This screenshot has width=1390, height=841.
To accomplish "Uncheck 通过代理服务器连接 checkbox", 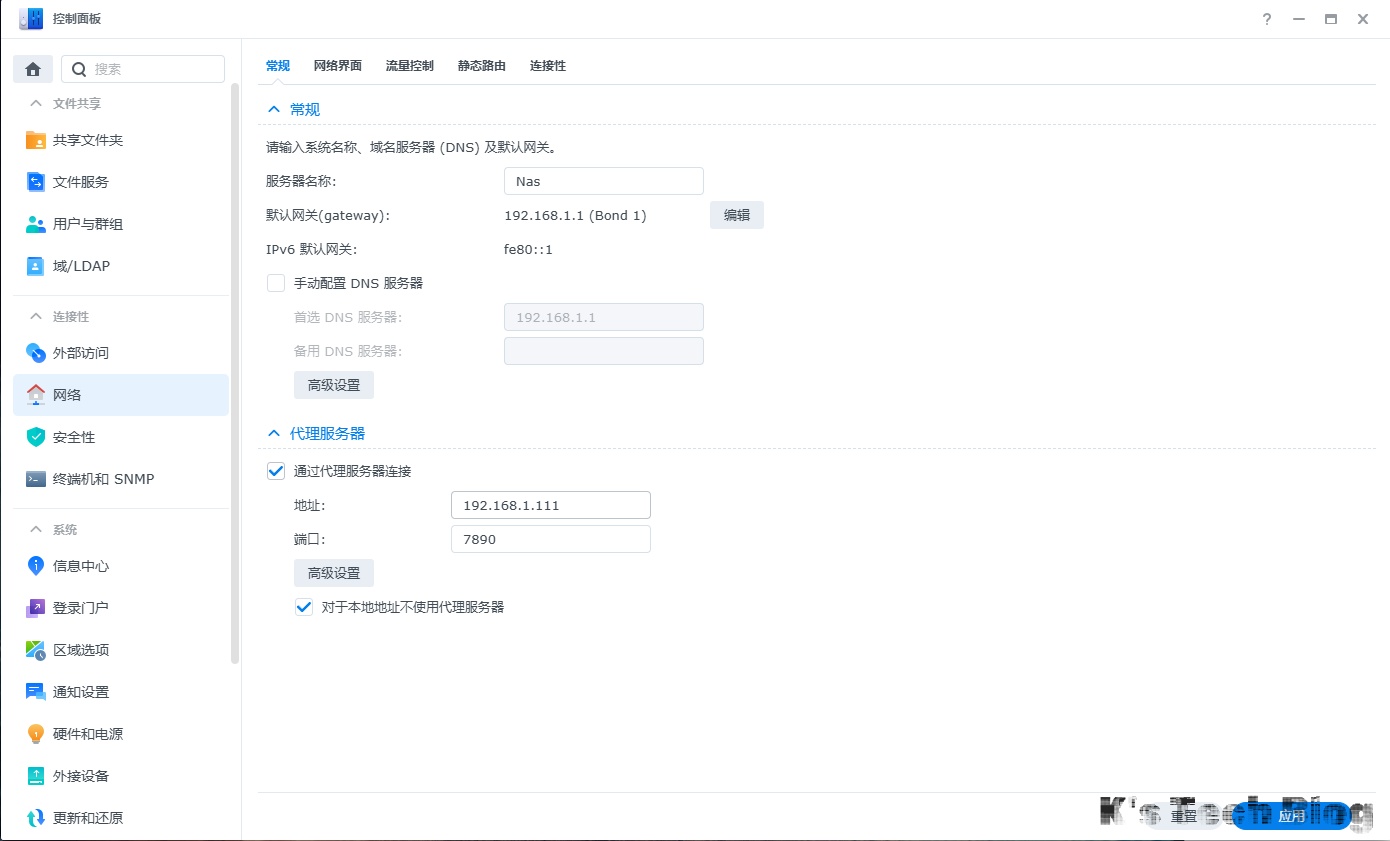I will 276,471.
